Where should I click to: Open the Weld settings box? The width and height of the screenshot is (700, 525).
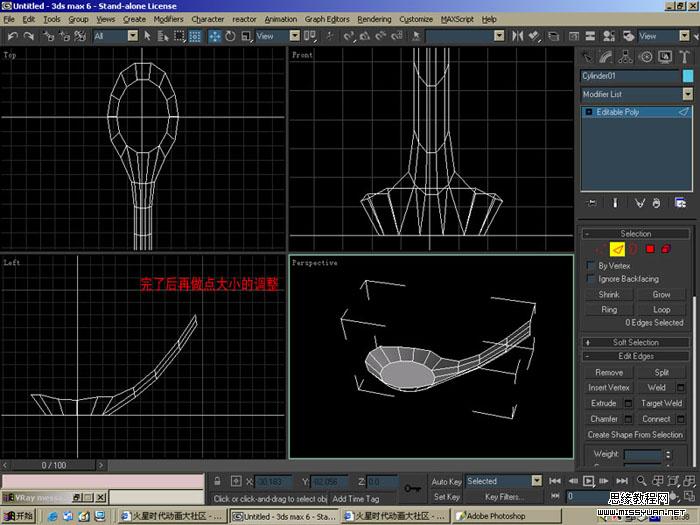pyautogui.click(x=680, y=388)
